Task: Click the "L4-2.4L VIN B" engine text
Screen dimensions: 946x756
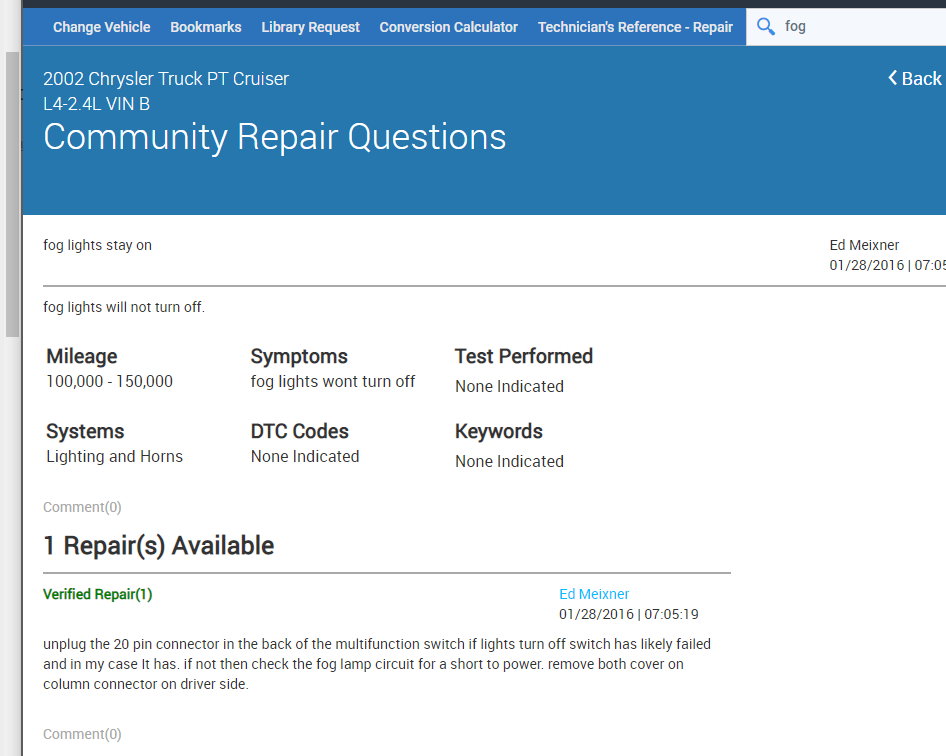Action: click(97, 104)
